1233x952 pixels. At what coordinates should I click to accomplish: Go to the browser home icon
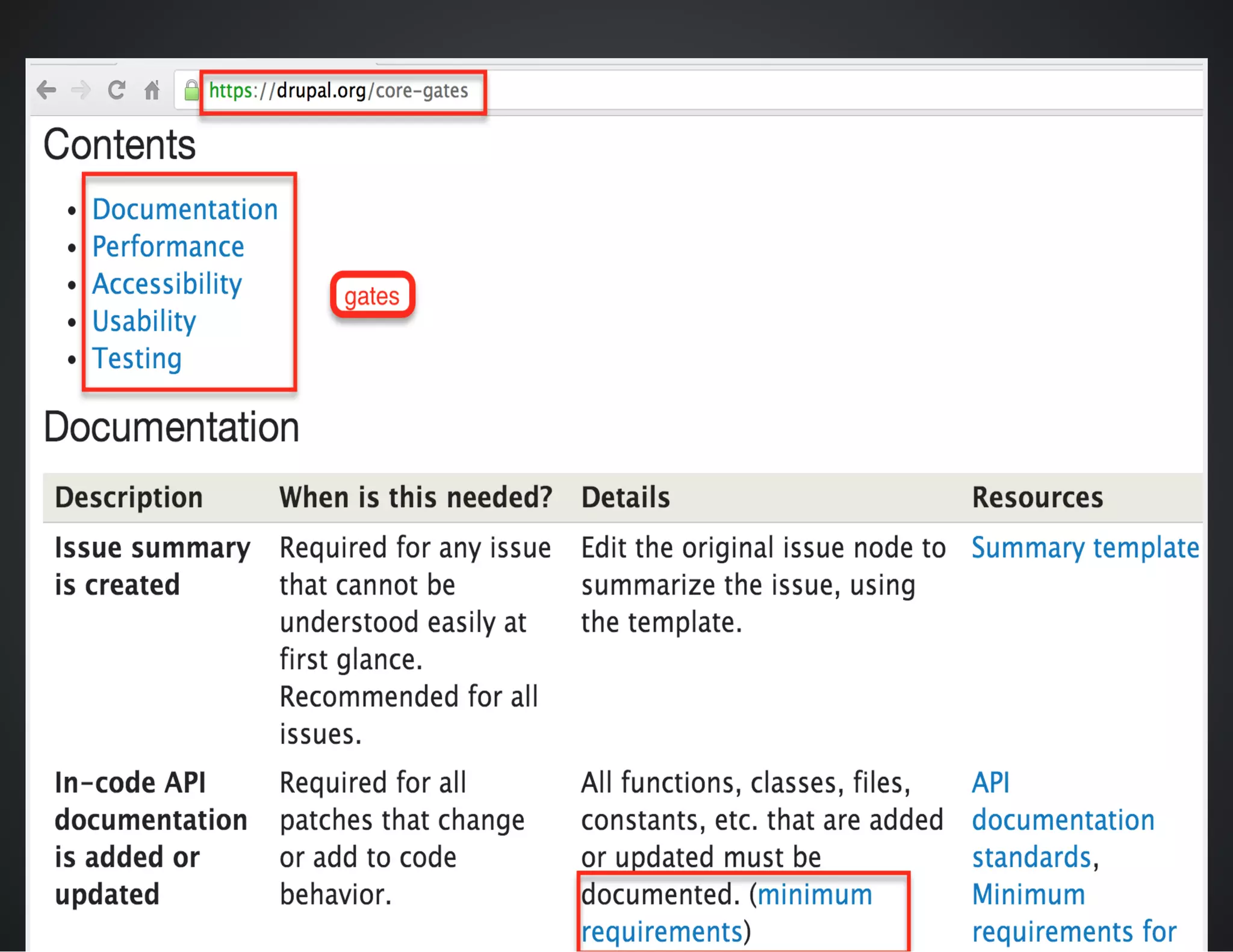(152, 90)
